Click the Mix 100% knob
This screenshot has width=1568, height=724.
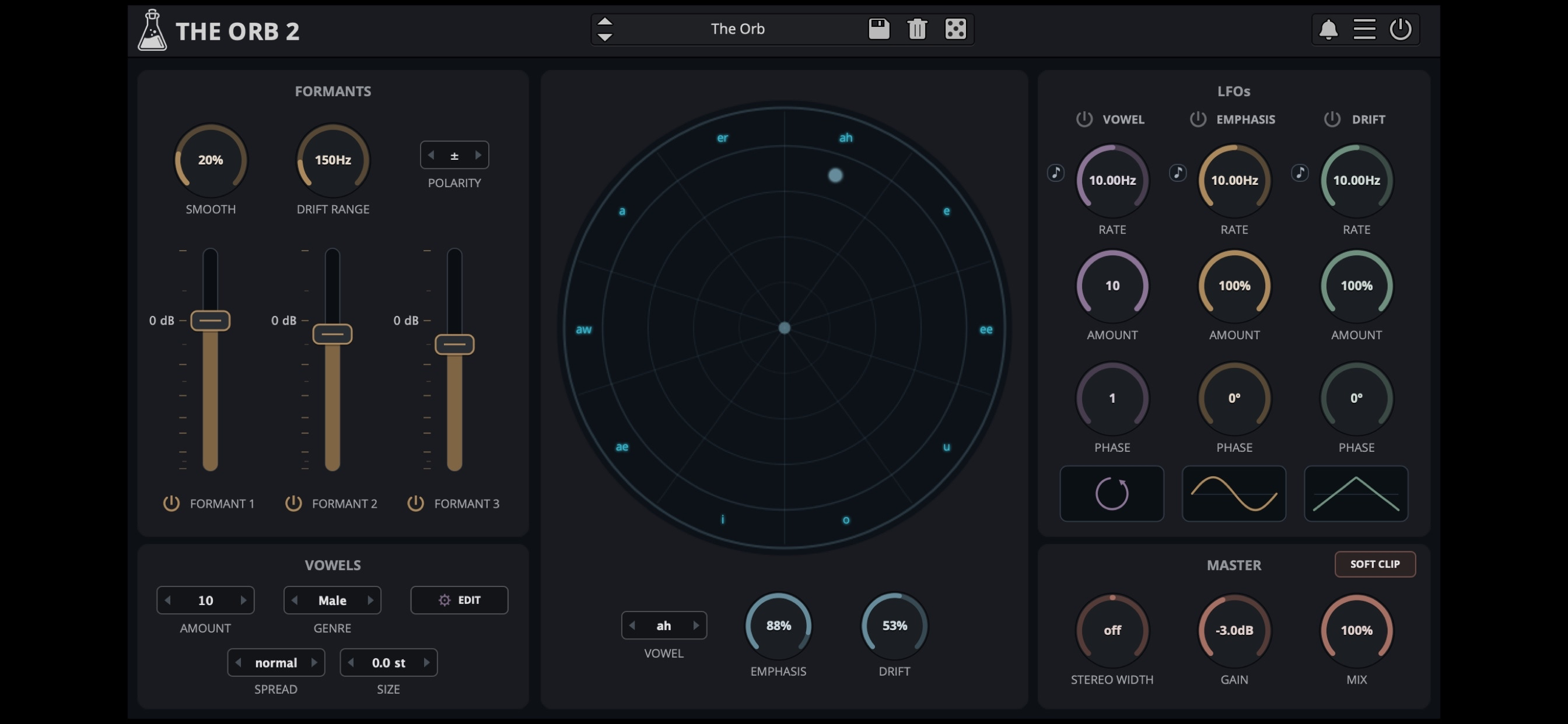pyautogui.click(x=1356, y=630)
